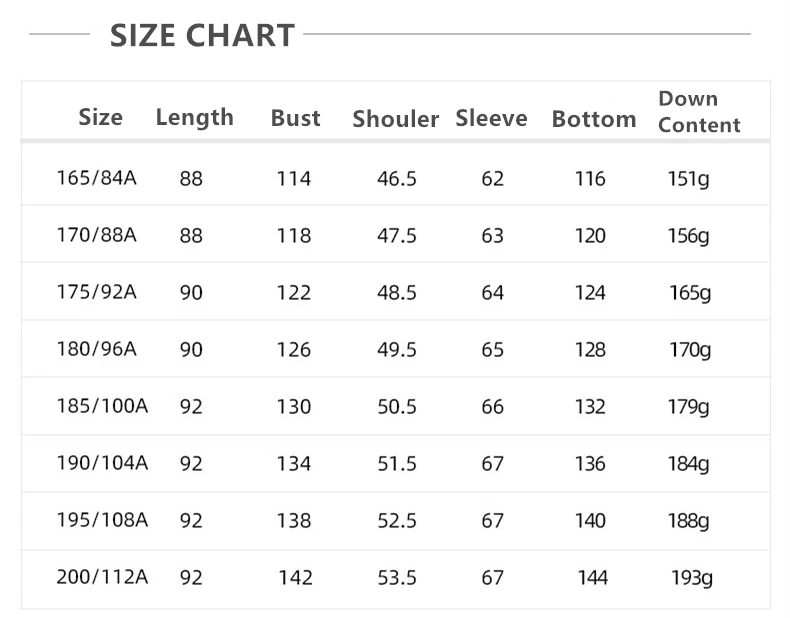Select the 180/96A size row label
This screenshot has height=618, width=790.
pyautogui.click(x=97, y=349)
